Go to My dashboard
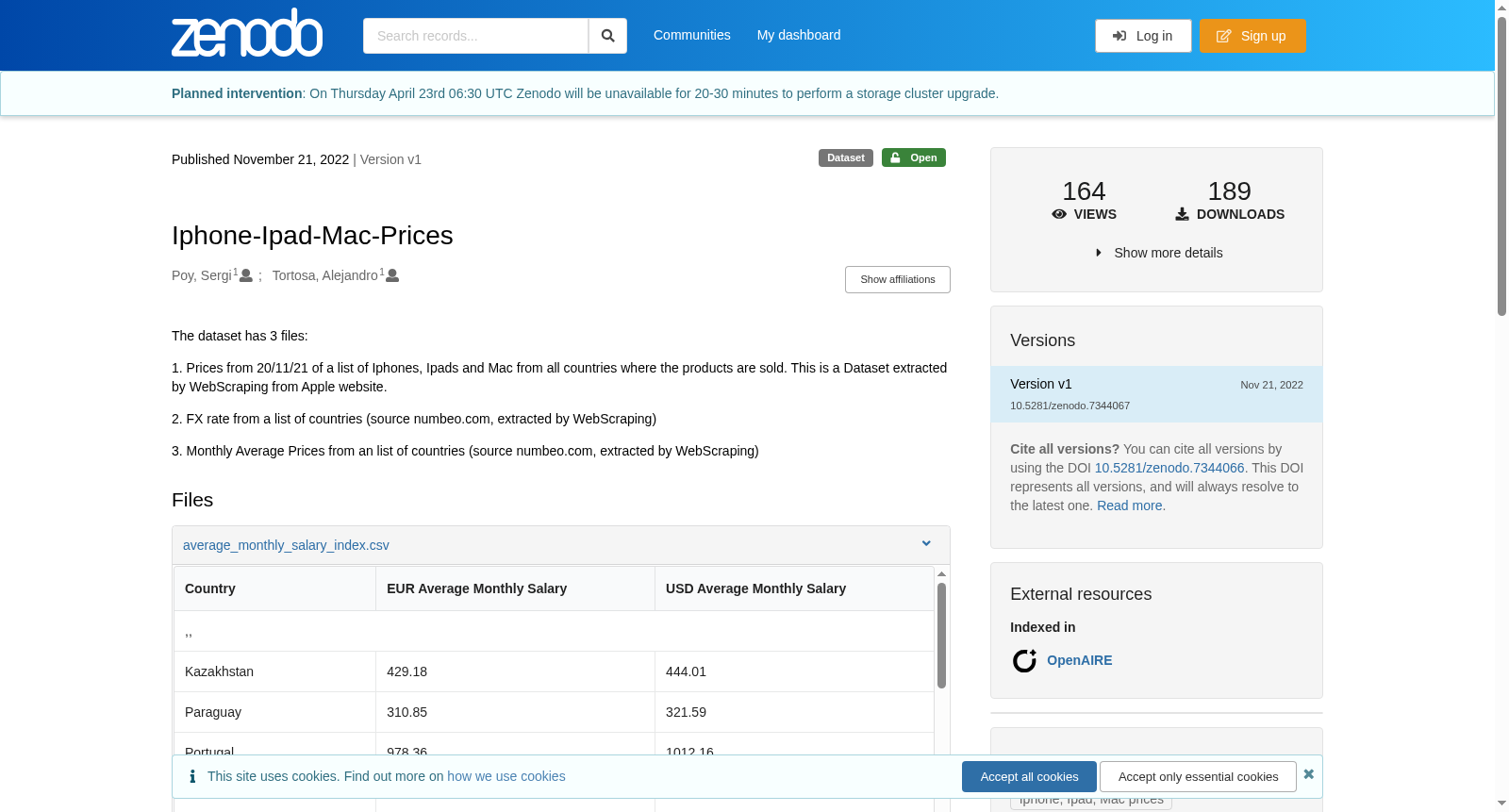Image resolution: width=1509 pixels, height=812 pixels. pos(799,35)
